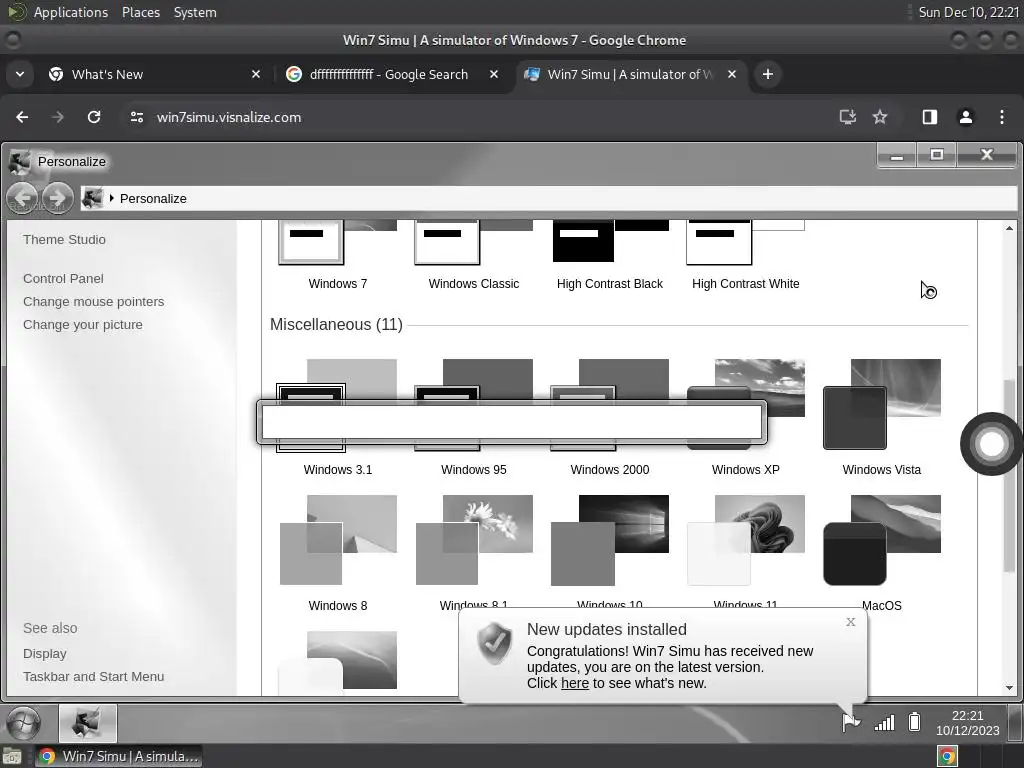1024x768 pixels.
Task: Click the Personalize window title icon
Action: [20, 161]
